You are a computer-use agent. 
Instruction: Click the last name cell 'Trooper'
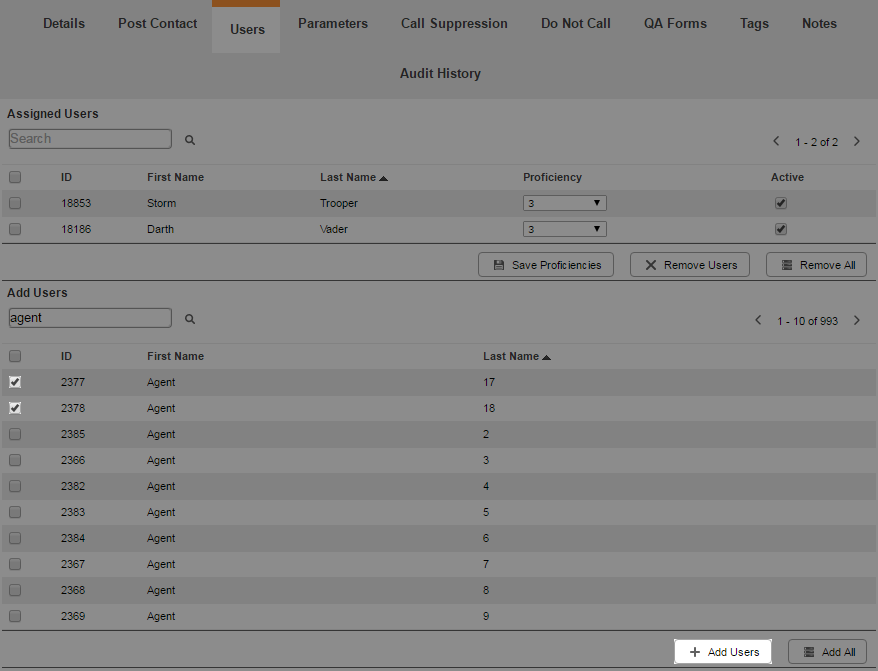coord(339,203)
